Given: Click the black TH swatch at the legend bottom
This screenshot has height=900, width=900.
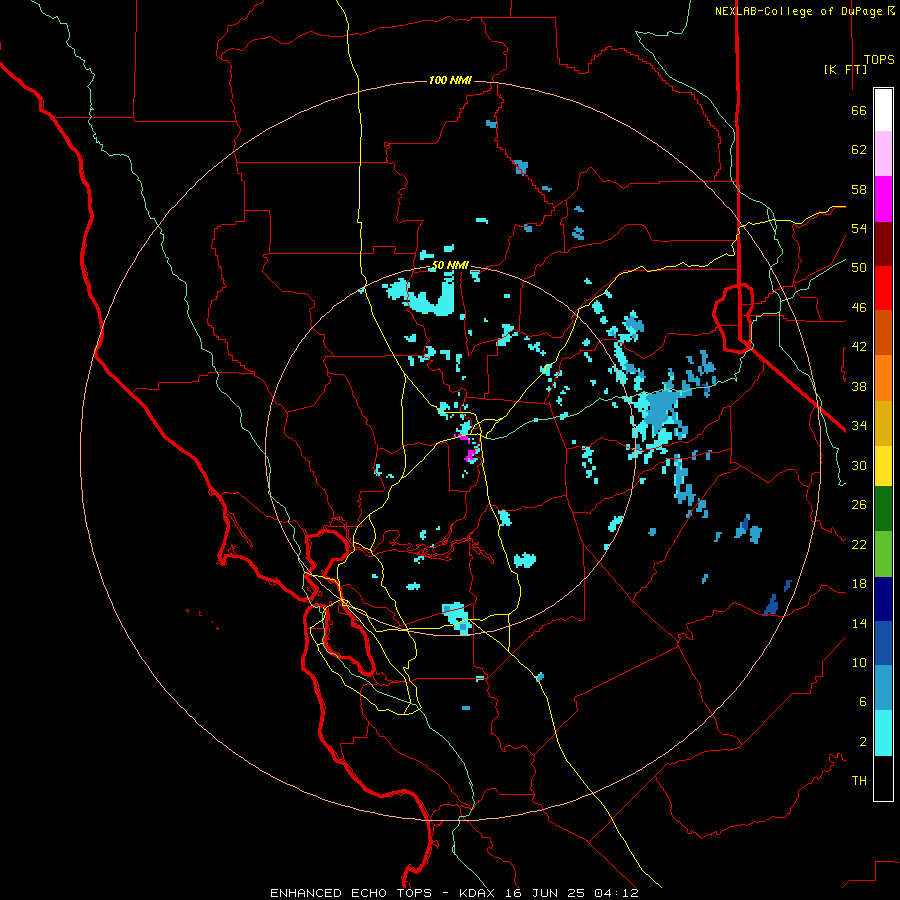Looking at the screenshot, I should pos(883,778).
